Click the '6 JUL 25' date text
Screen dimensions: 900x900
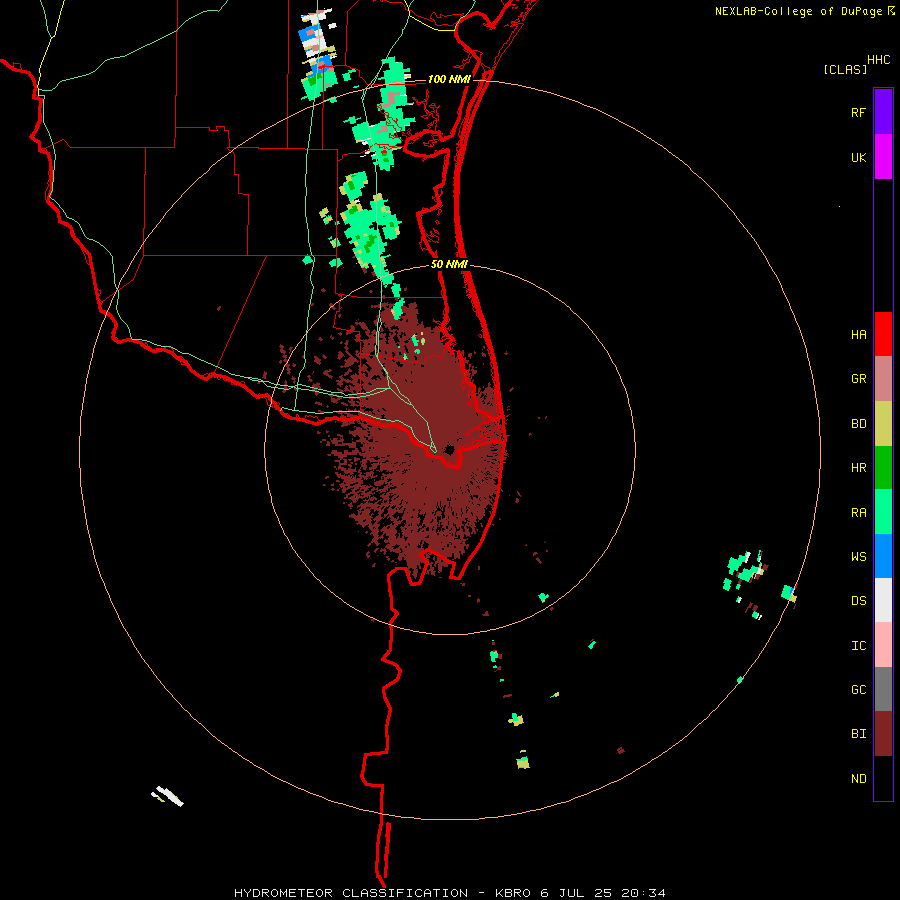point(578,893)
